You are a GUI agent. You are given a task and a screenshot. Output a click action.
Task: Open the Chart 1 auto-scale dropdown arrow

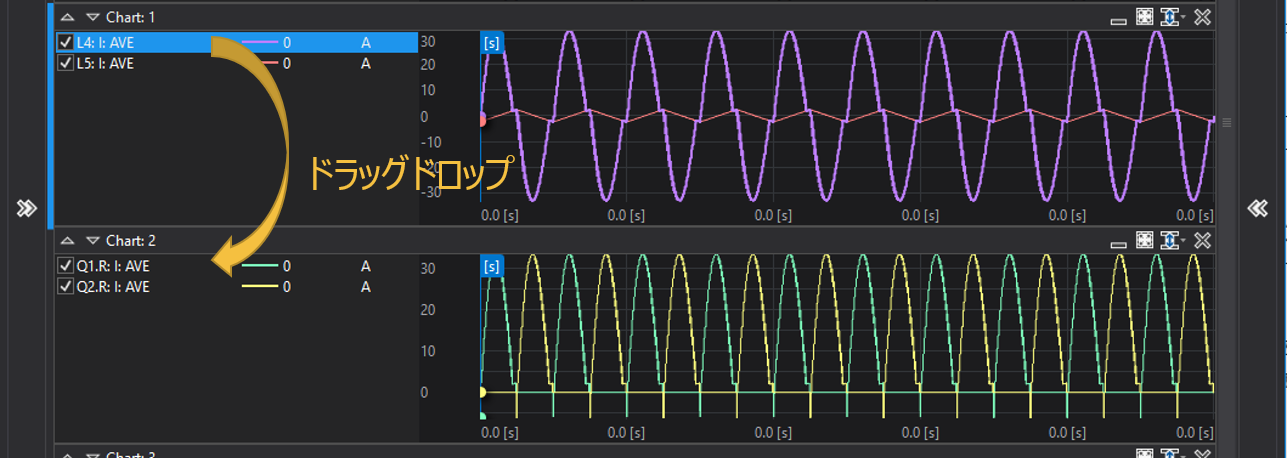[1183, 17]
